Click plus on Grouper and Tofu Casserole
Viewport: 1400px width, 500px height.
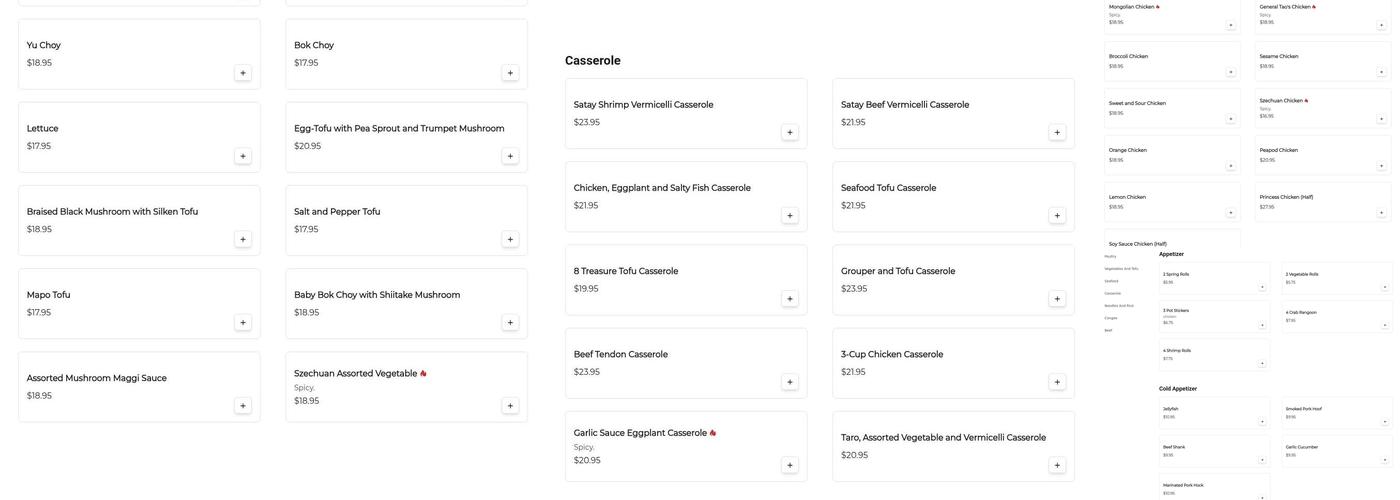1057,299
